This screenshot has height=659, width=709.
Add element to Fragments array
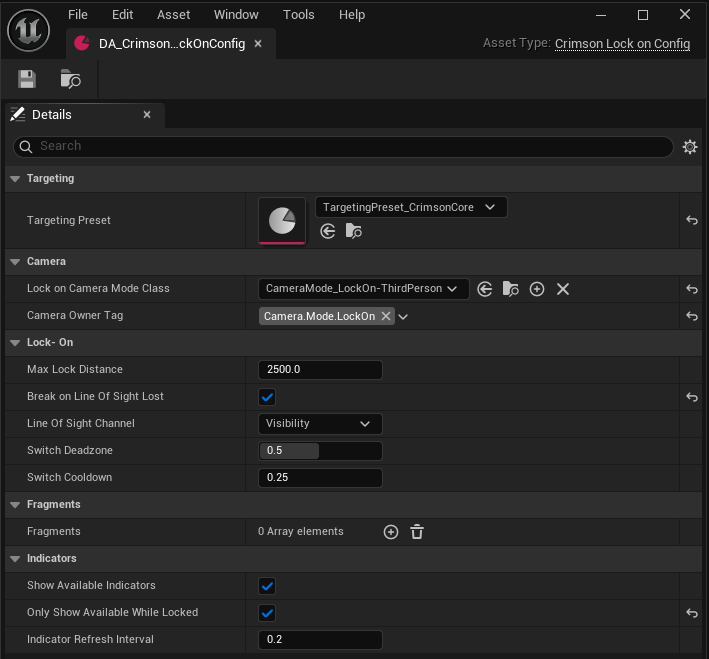coord(391,532)
